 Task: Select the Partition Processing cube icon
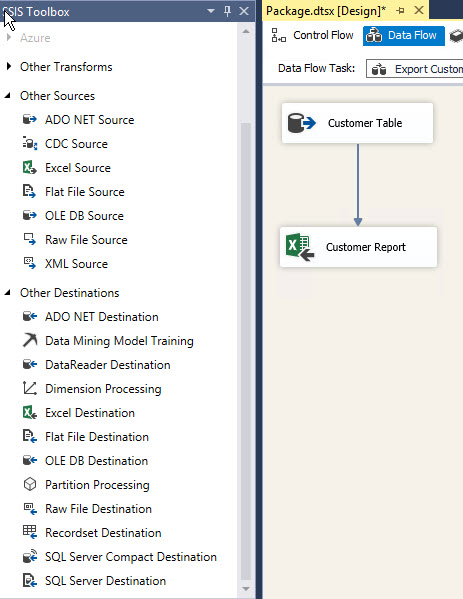tap(29, 484)
